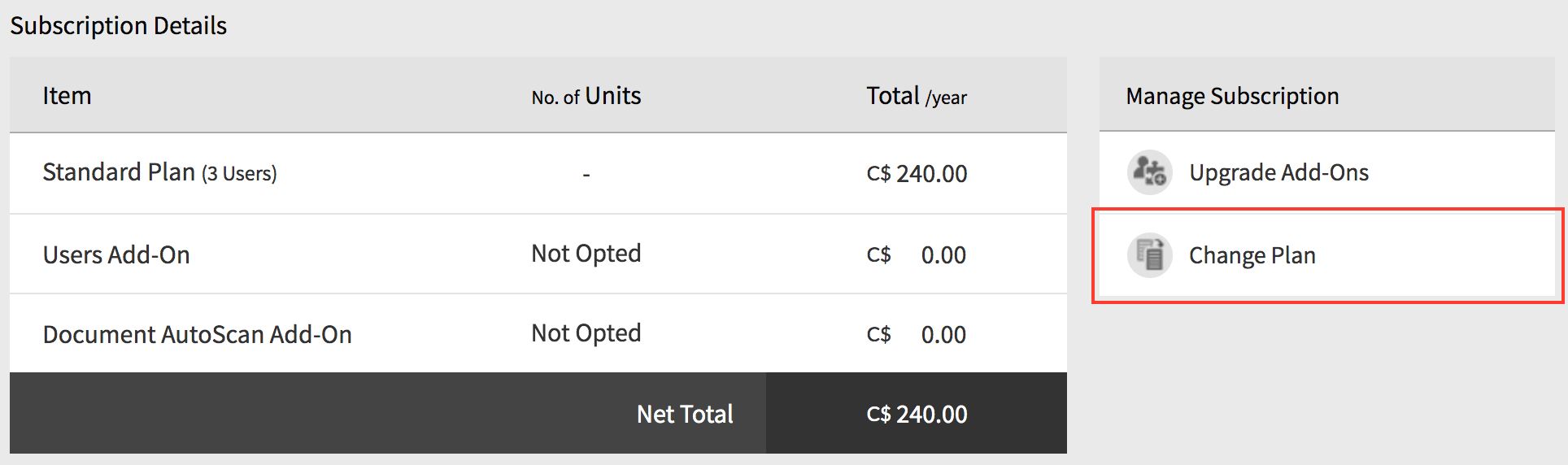Click the No. of Units column header
The height and width of the screenshot is (465, 1568).
coord(586,96)
